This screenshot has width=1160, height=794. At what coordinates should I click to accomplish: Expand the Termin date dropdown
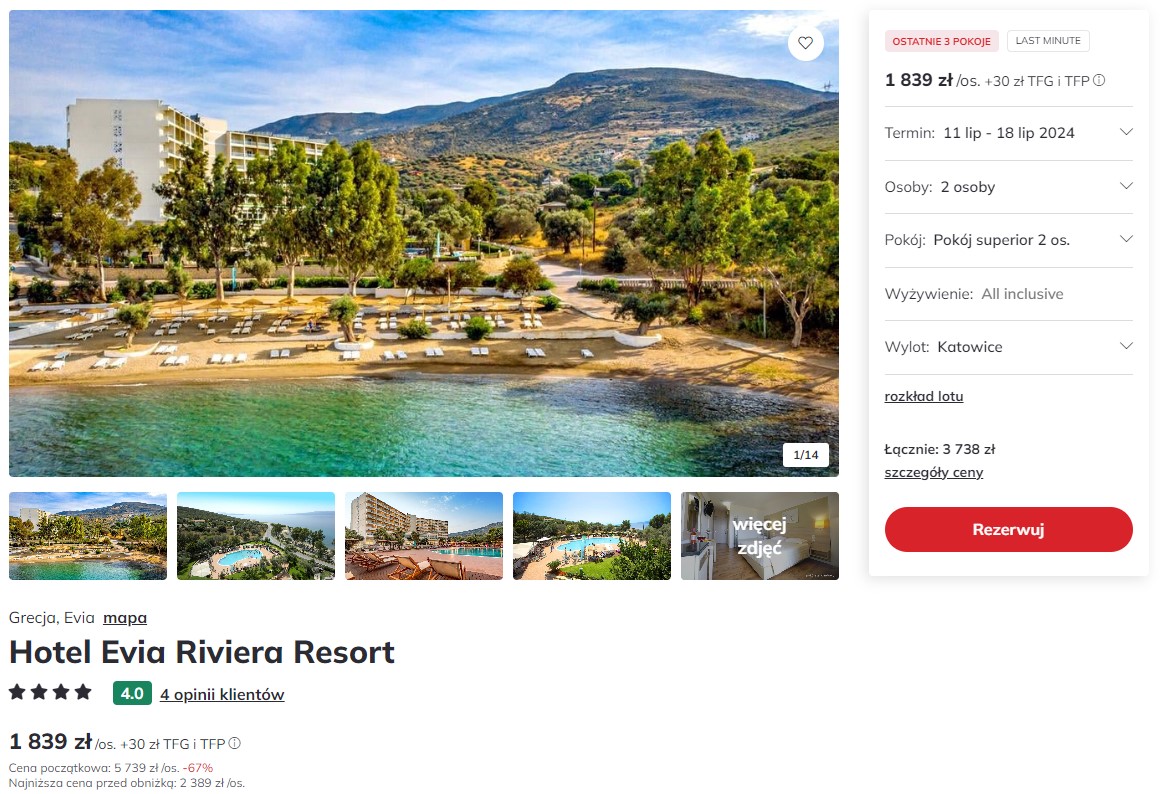(1008, 133)
